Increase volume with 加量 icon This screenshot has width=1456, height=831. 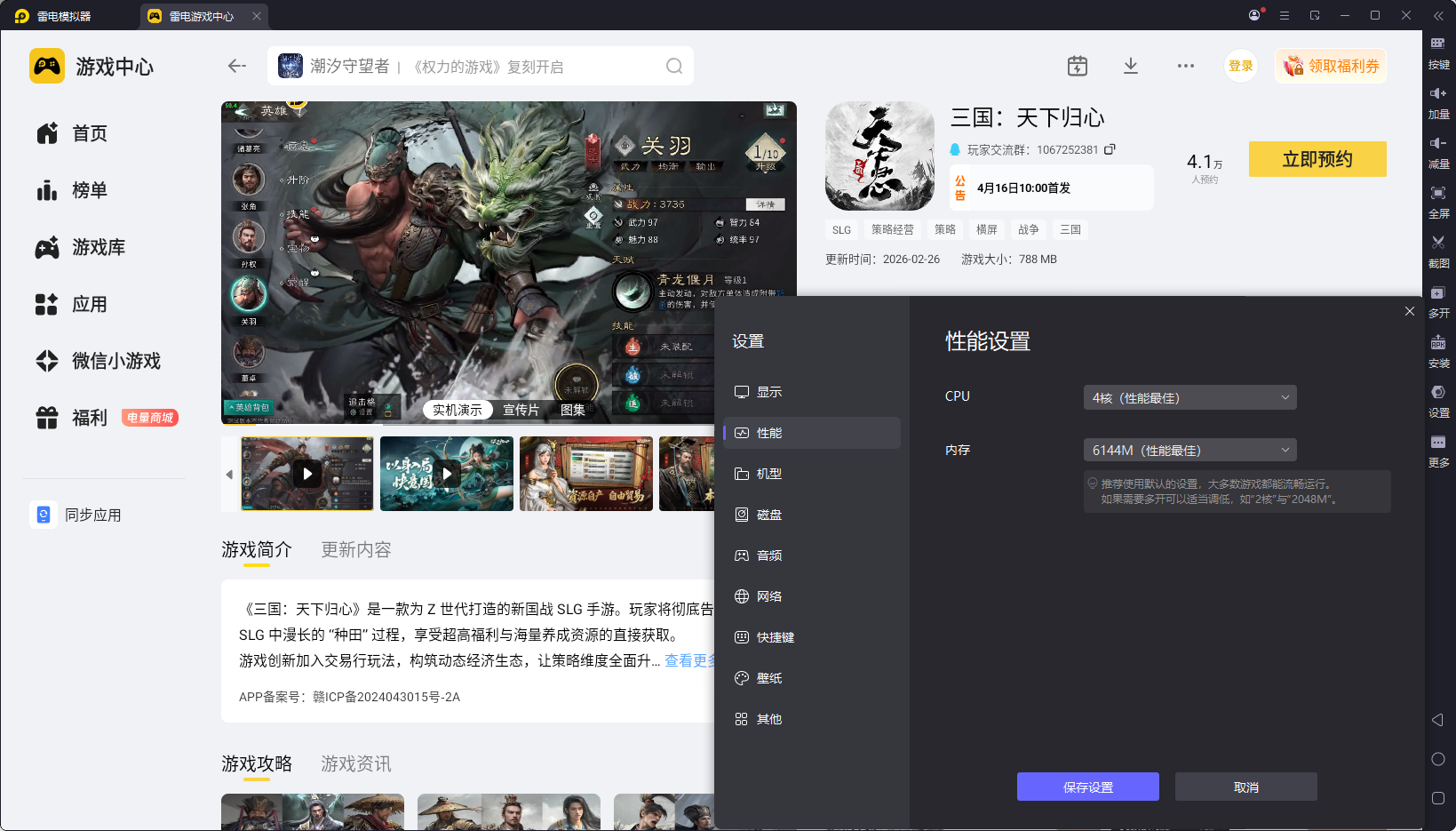click(x=1438, y=103)
